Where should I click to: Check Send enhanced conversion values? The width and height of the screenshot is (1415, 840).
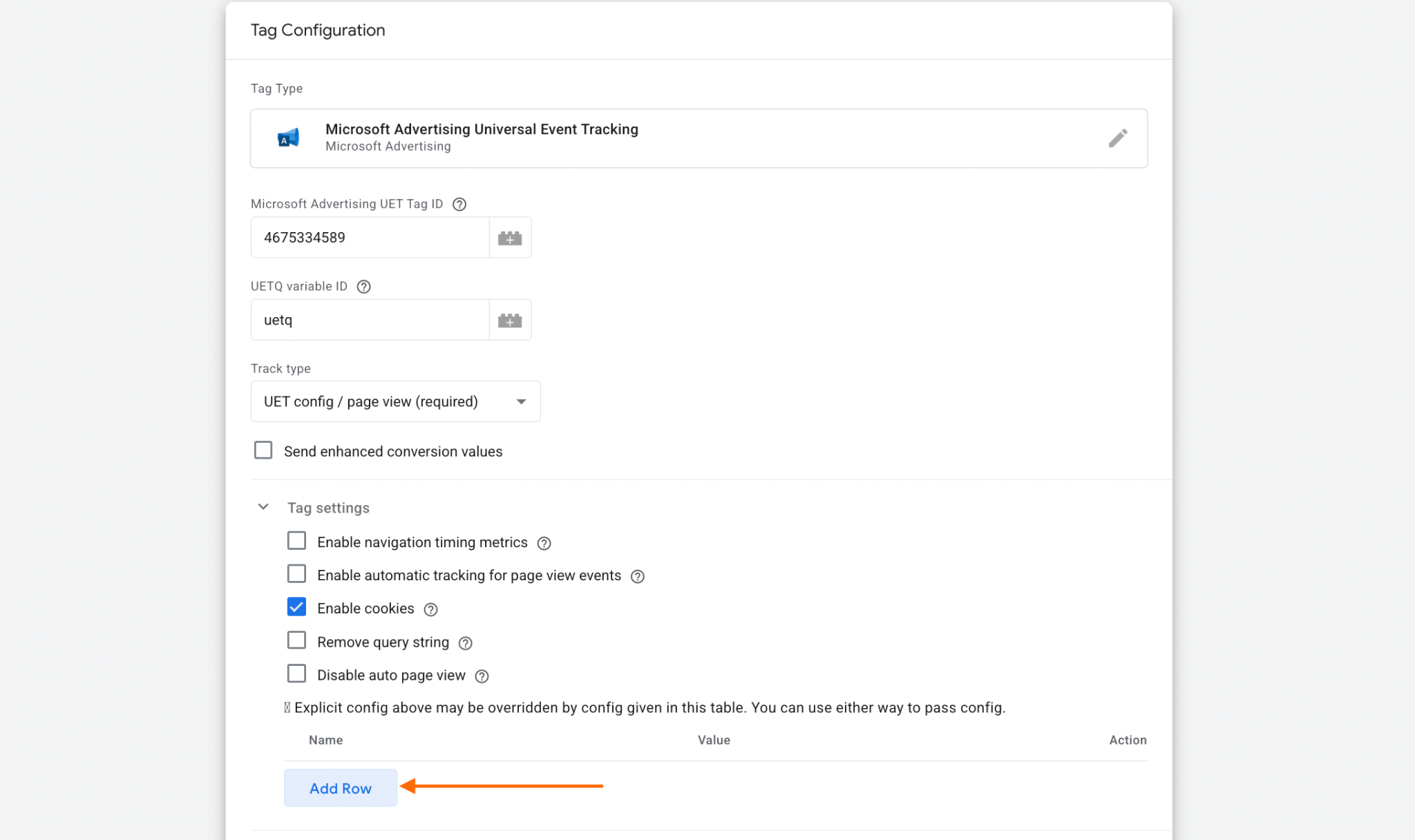click(263, 450)
